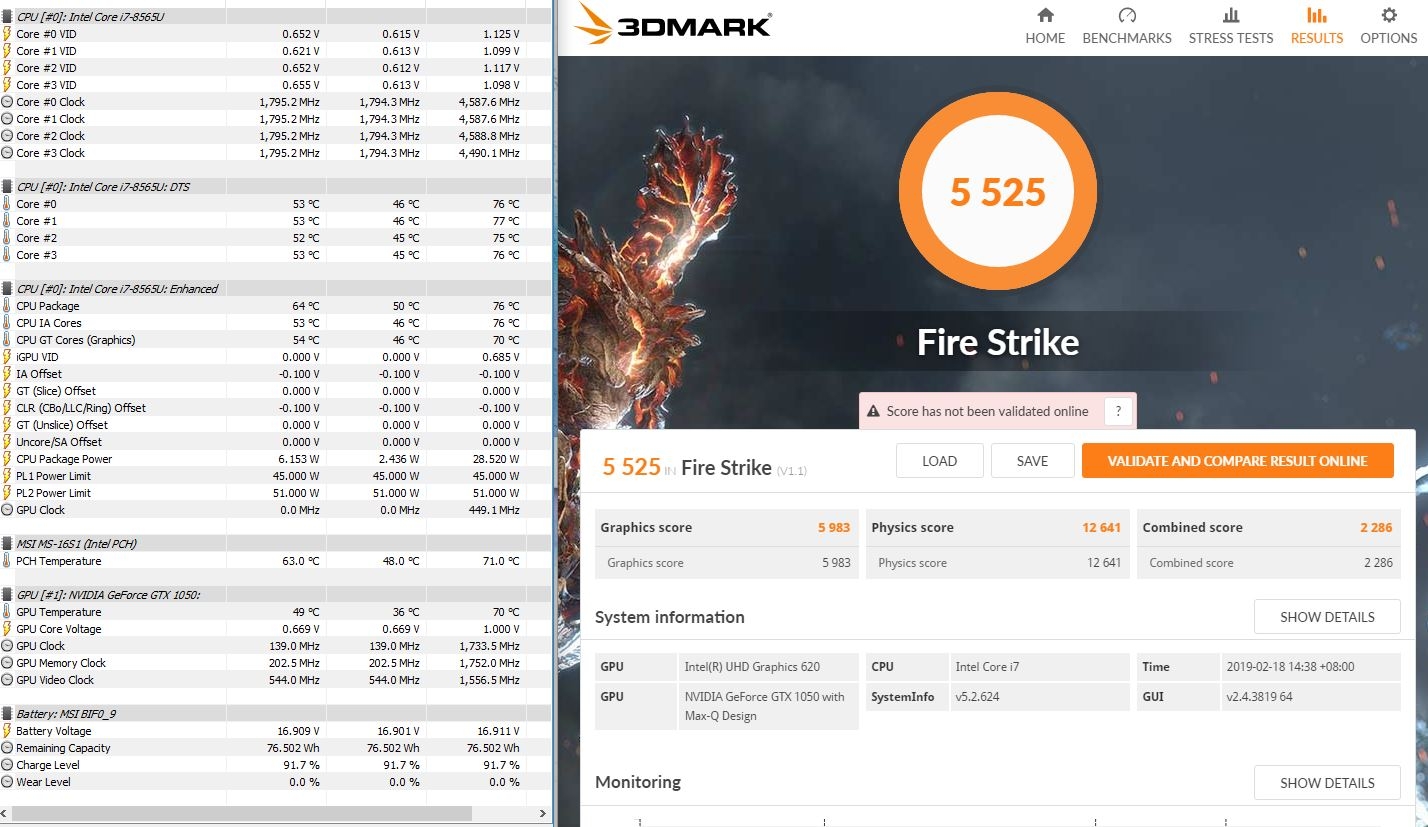1428x827 pixels.
Task: Click the GPU Memory Clock icon
Action: click(x=8, y=663)
